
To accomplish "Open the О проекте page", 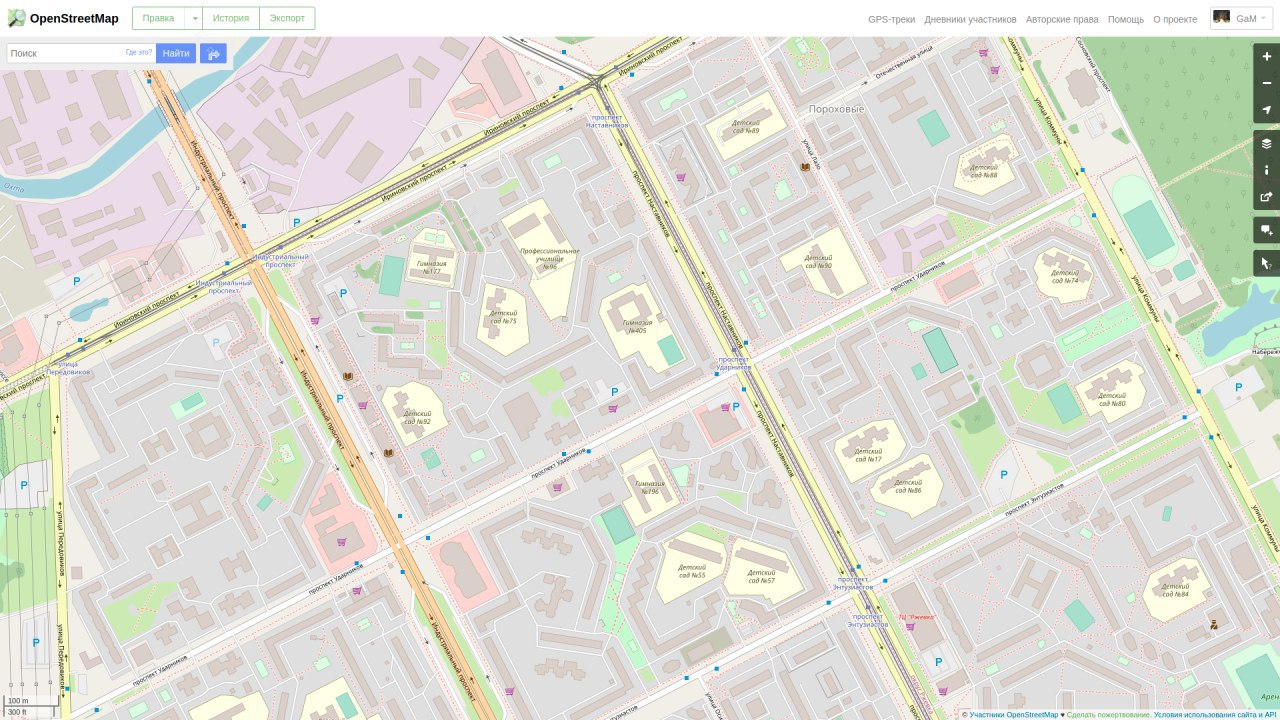I will pos(1175,19).
